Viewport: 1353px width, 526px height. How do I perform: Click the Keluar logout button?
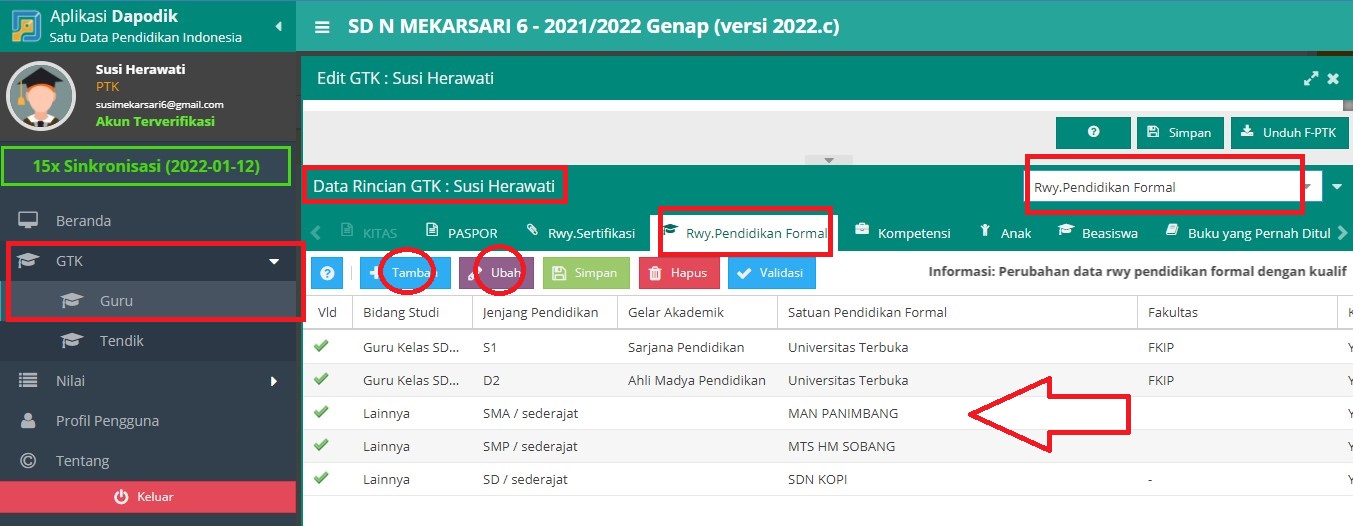tap(148, 497)
